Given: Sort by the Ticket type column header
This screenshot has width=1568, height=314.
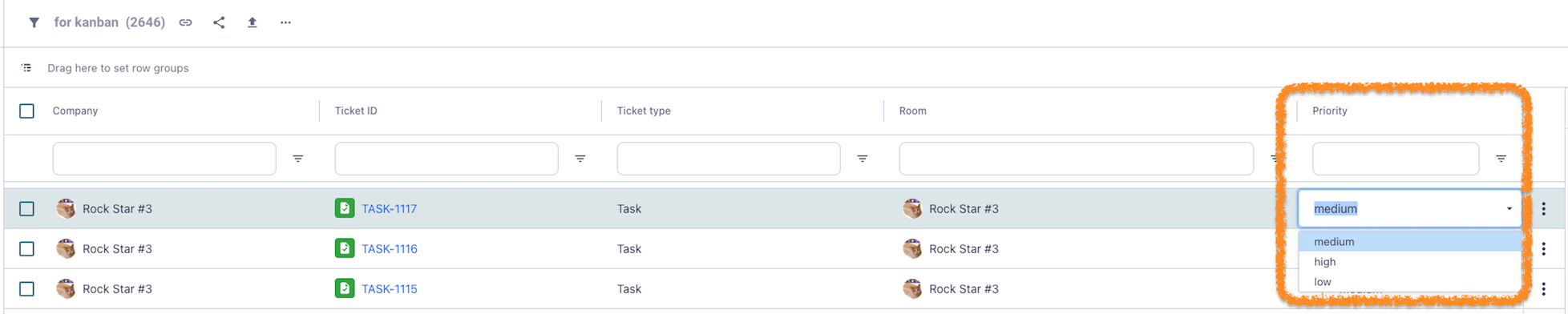Looking at the screenshot, I should pos(644,111).
